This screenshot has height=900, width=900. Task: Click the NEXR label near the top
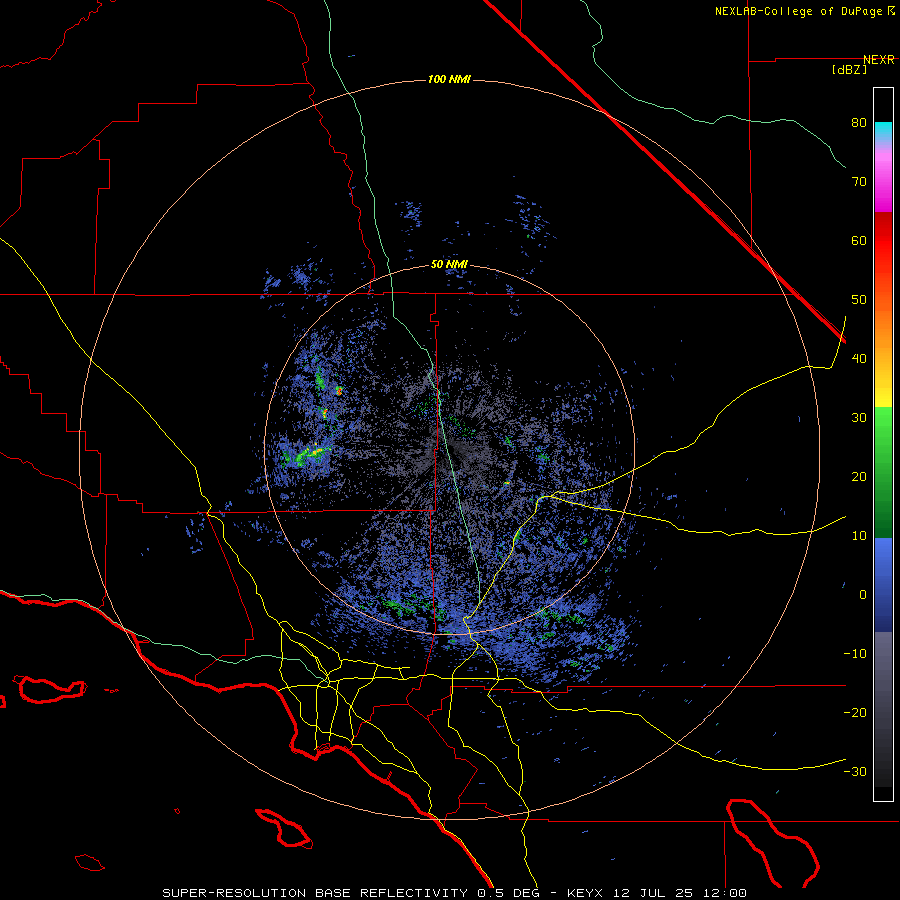pos(879,60)
